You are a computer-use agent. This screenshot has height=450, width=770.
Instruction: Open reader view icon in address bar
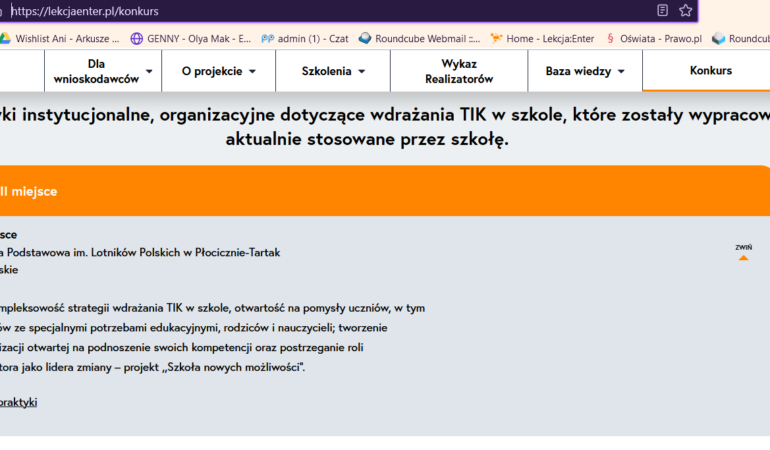[x=662, y=11]
